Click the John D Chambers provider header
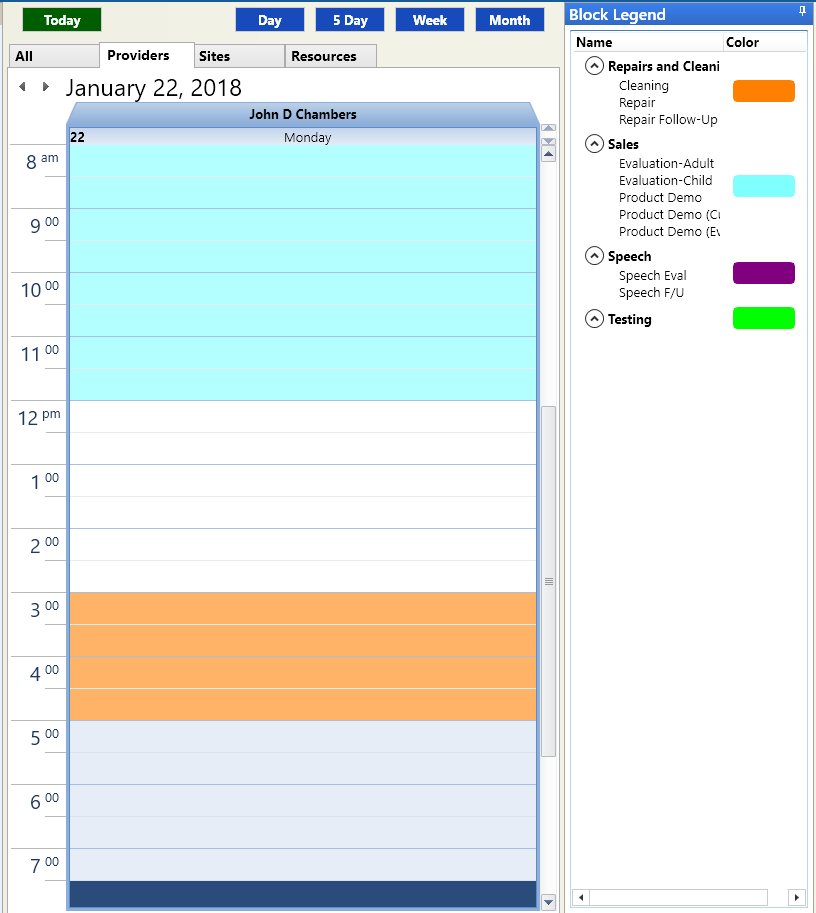Viewport: 816px width, 913px height. click(x=302, y=114)
